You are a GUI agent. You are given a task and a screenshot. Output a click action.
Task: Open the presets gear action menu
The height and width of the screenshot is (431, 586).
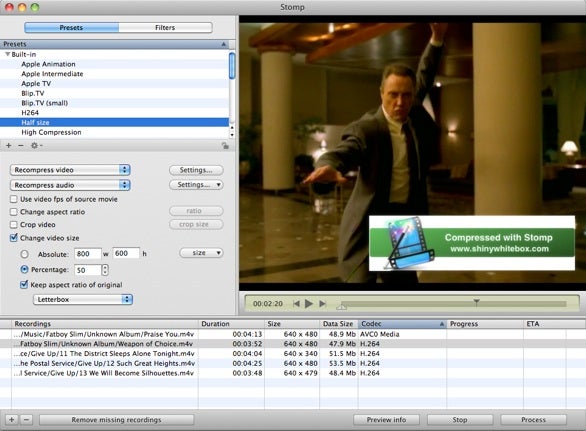click(x=36, y=145)
